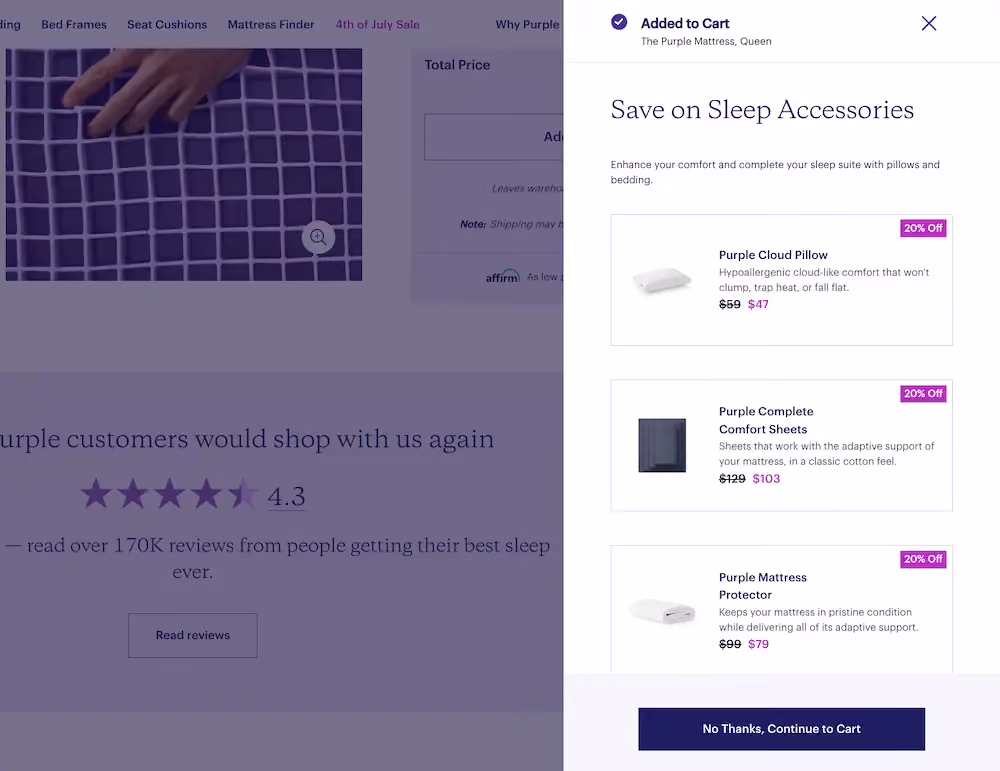Screen dimensions: 1000x771
Task: Click the Mattress Protector description text
Action: coord(818,620)
